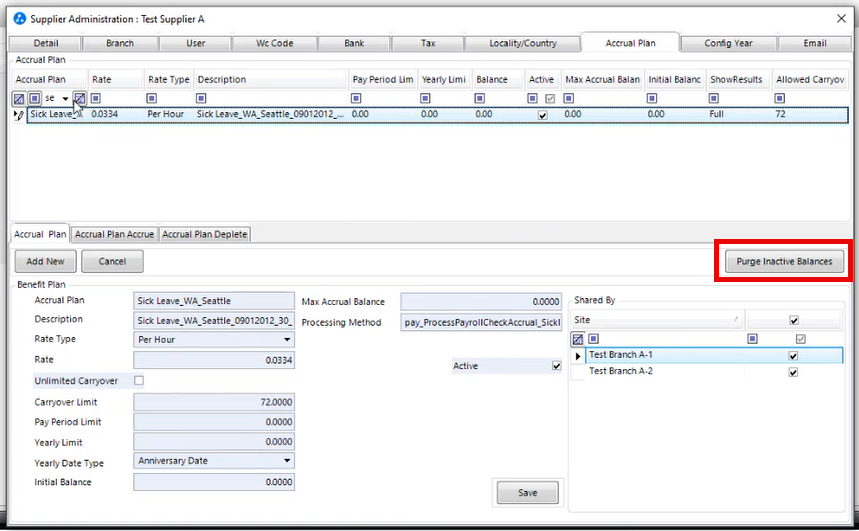Sort by the Site column header
The width and height of the screenshot is (859, 531).
(657, 320)
